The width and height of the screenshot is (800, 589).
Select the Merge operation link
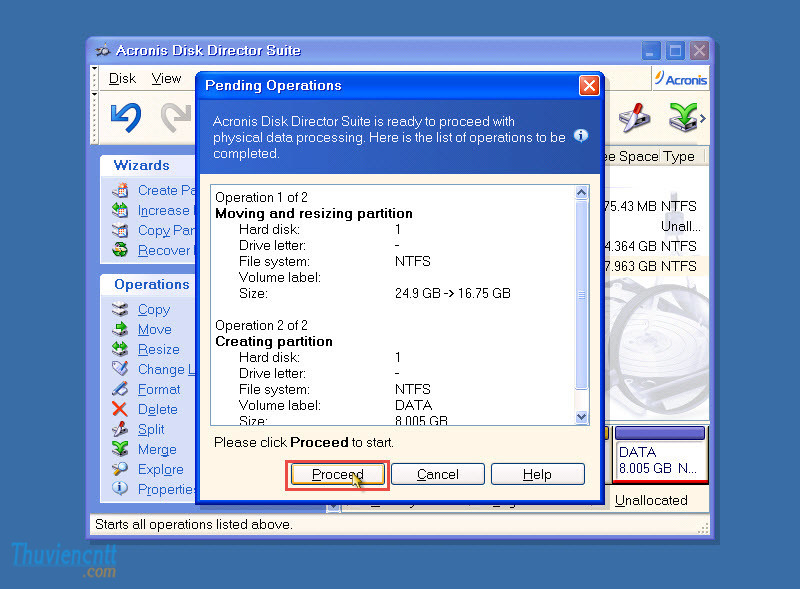[157, 449]
